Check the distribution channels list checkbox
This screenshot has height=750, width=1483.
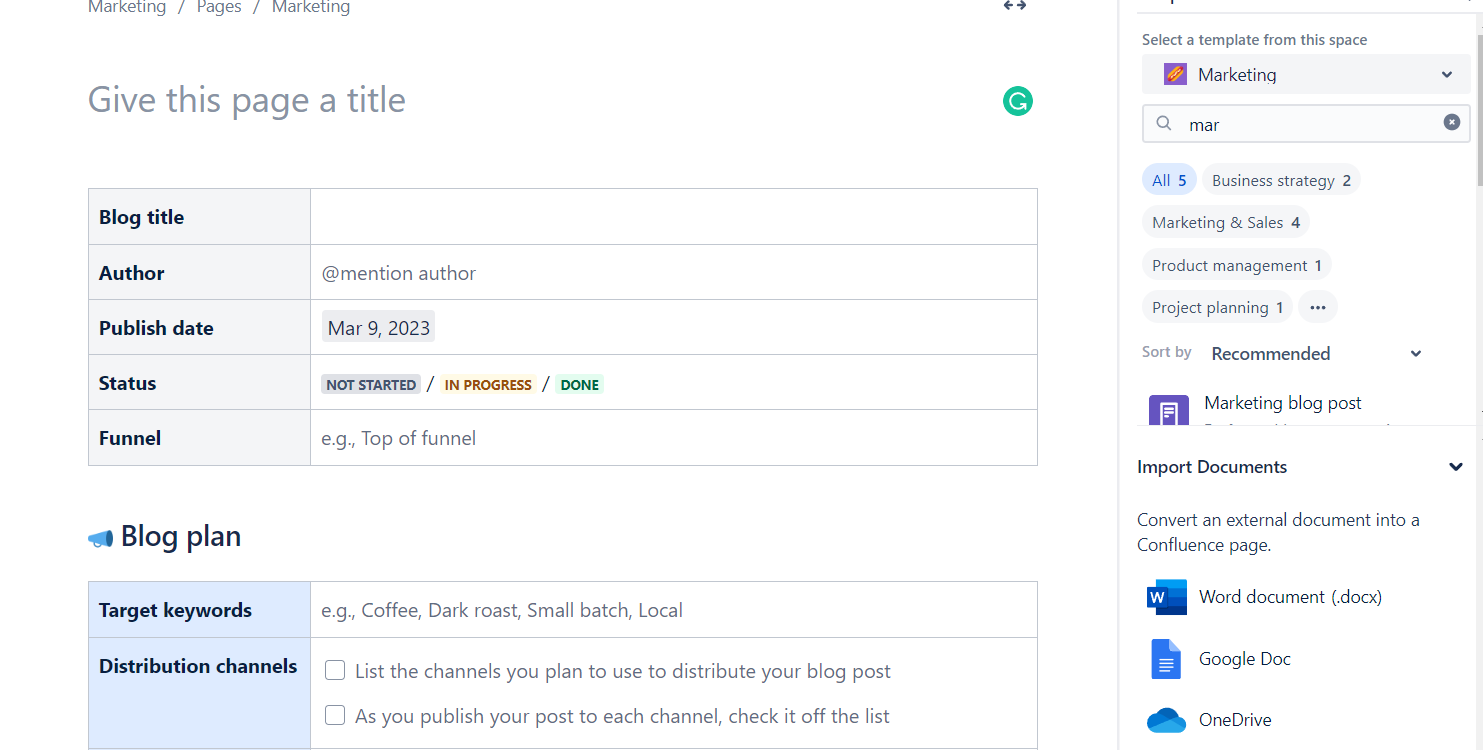click(334, 670)
